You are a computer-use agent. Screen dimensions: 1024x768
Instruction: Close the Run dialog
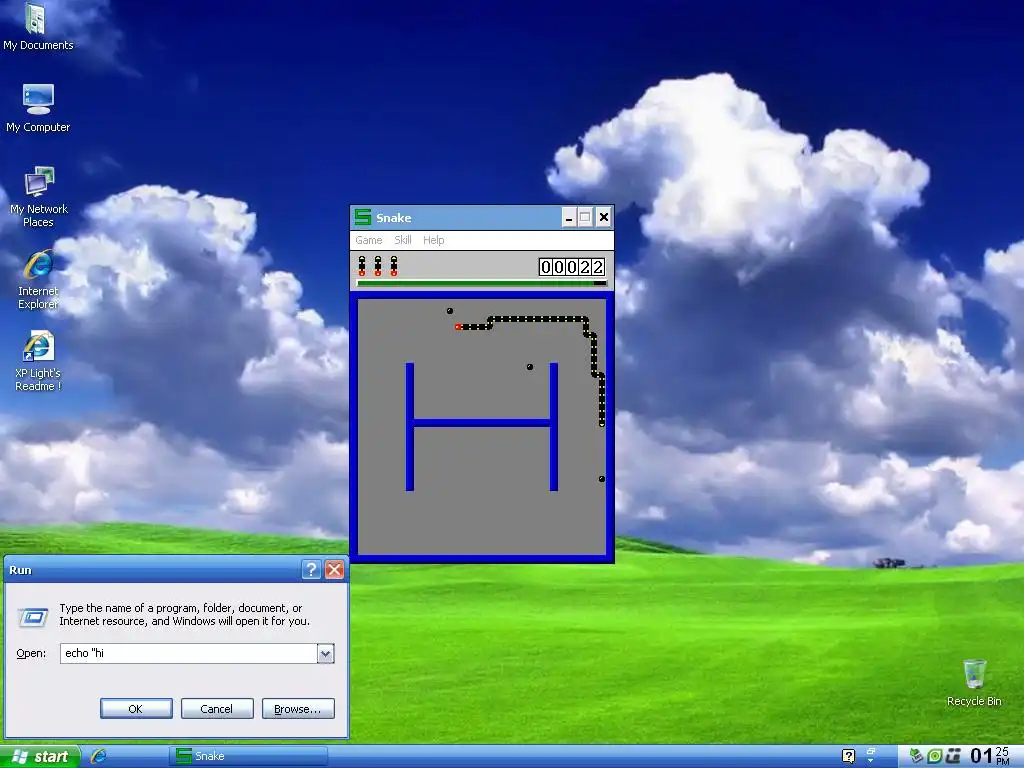tap(334, 569)
